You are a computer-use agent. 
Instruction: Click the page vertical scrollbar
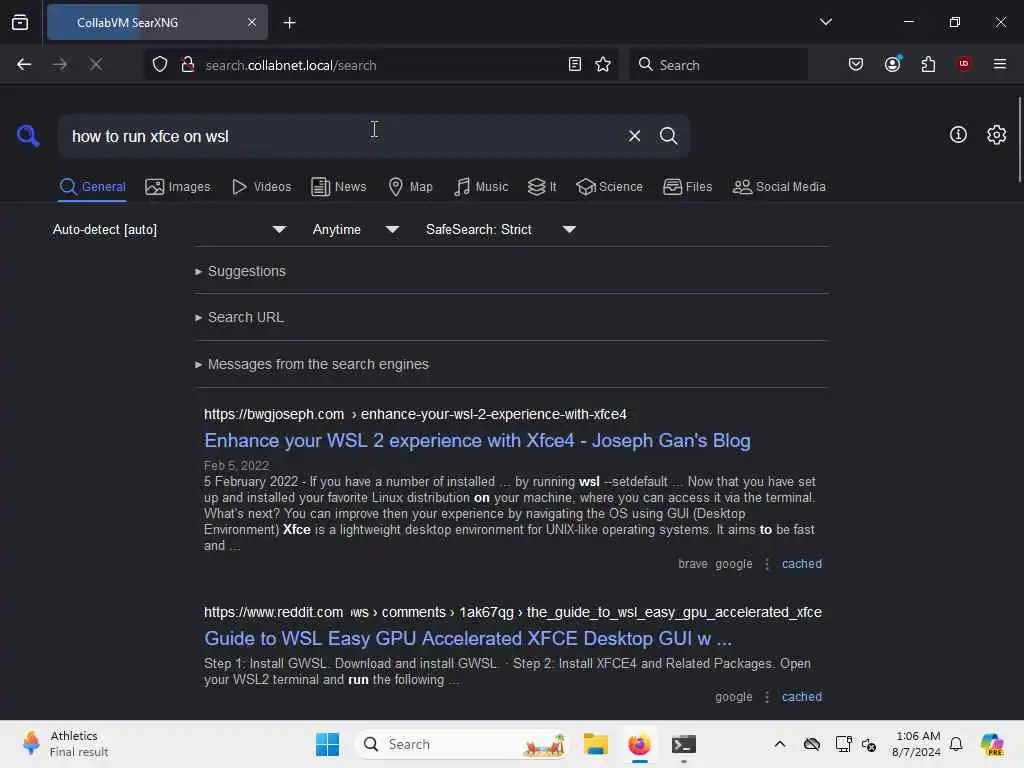click(1019, 140)
